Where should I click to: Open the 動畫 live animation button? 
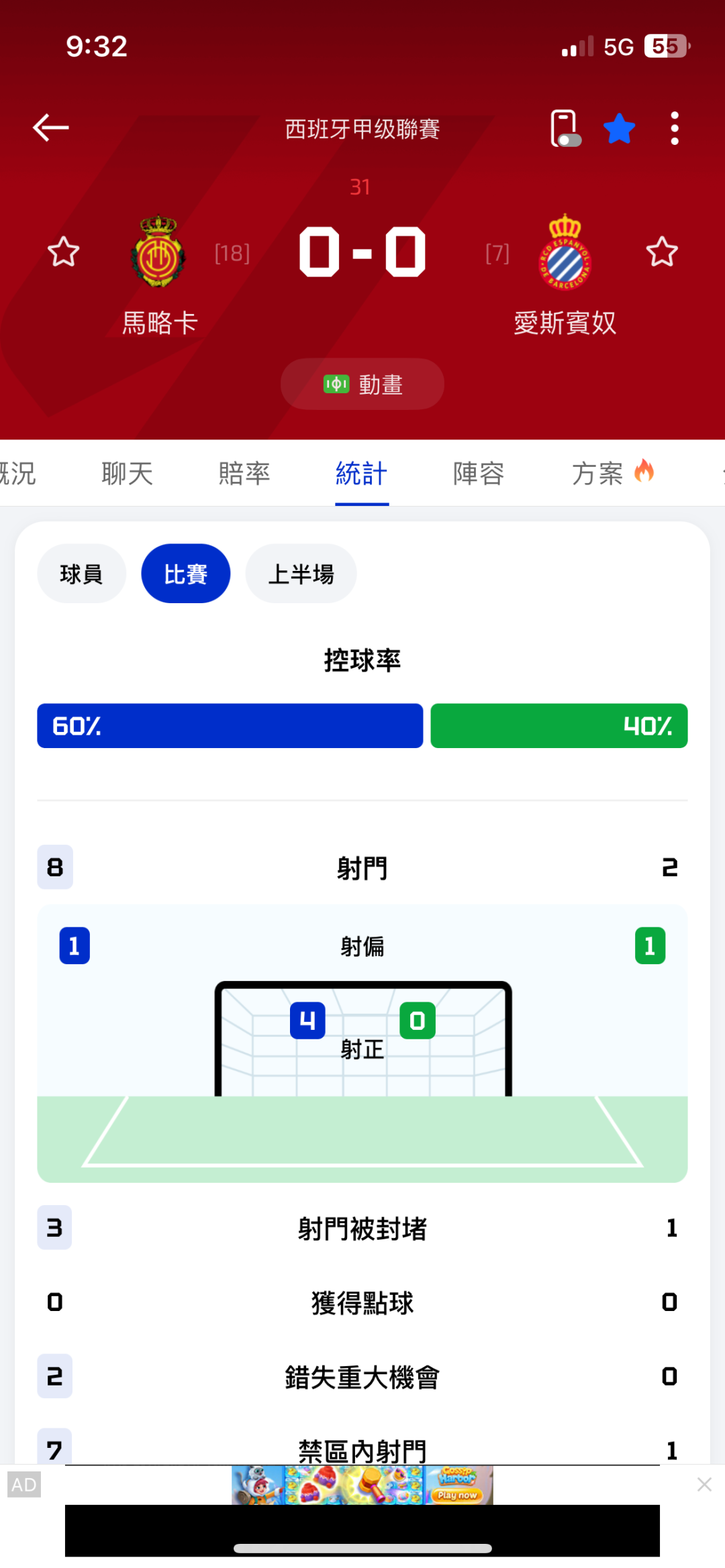362,384
